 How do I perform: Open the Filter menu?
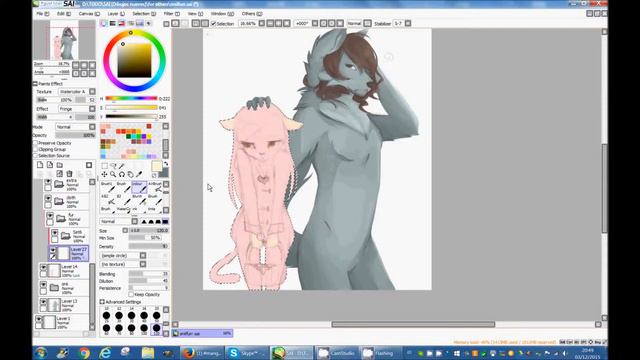(x=171, y=13)
